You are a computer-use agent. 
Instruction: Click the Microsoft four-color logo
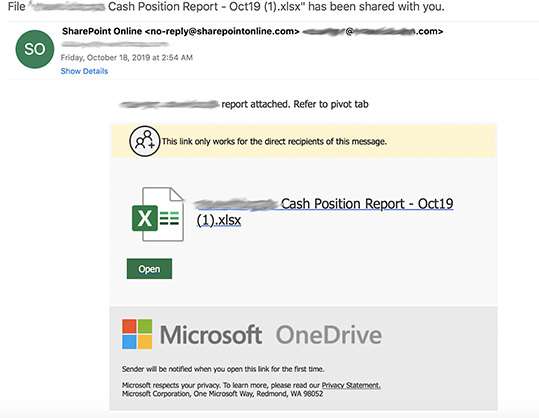[137, 334]
